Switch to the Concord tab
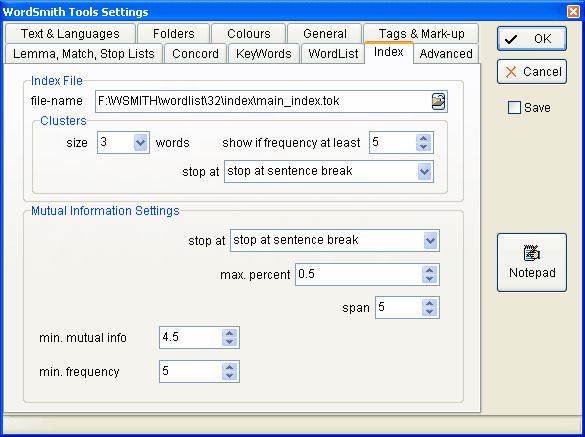The image size is (585, 437). point(195,53)
